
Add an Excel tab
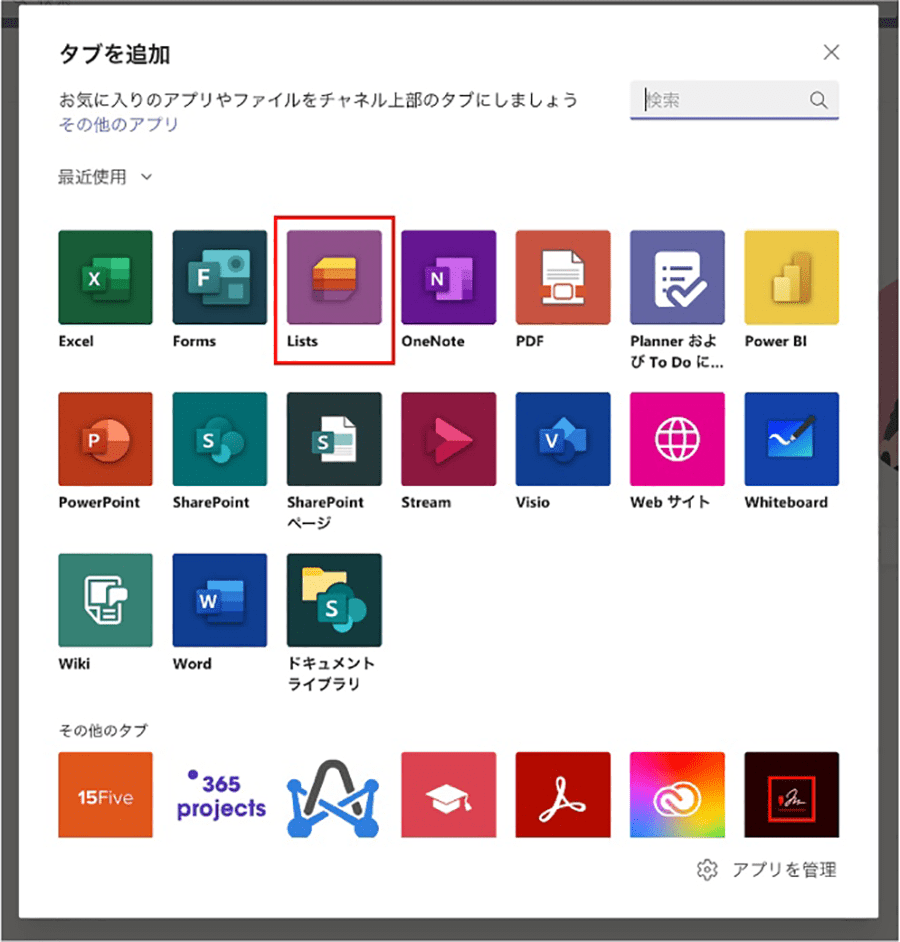pyautogui.click(x=105, y=278)
